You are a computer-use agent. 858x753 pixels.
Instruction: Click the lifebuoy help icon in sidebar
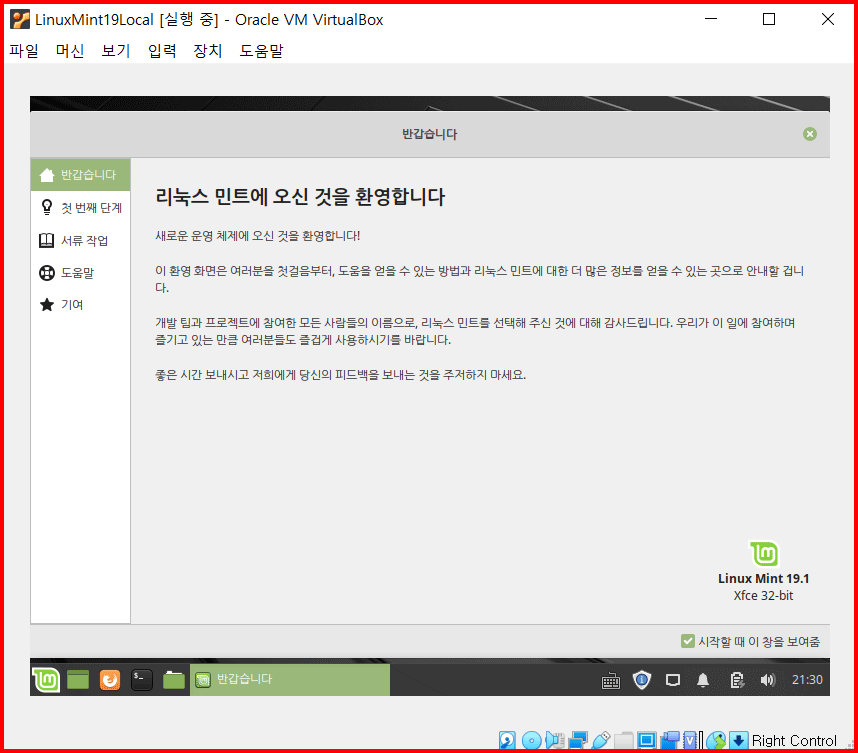[x=47, y=273]
